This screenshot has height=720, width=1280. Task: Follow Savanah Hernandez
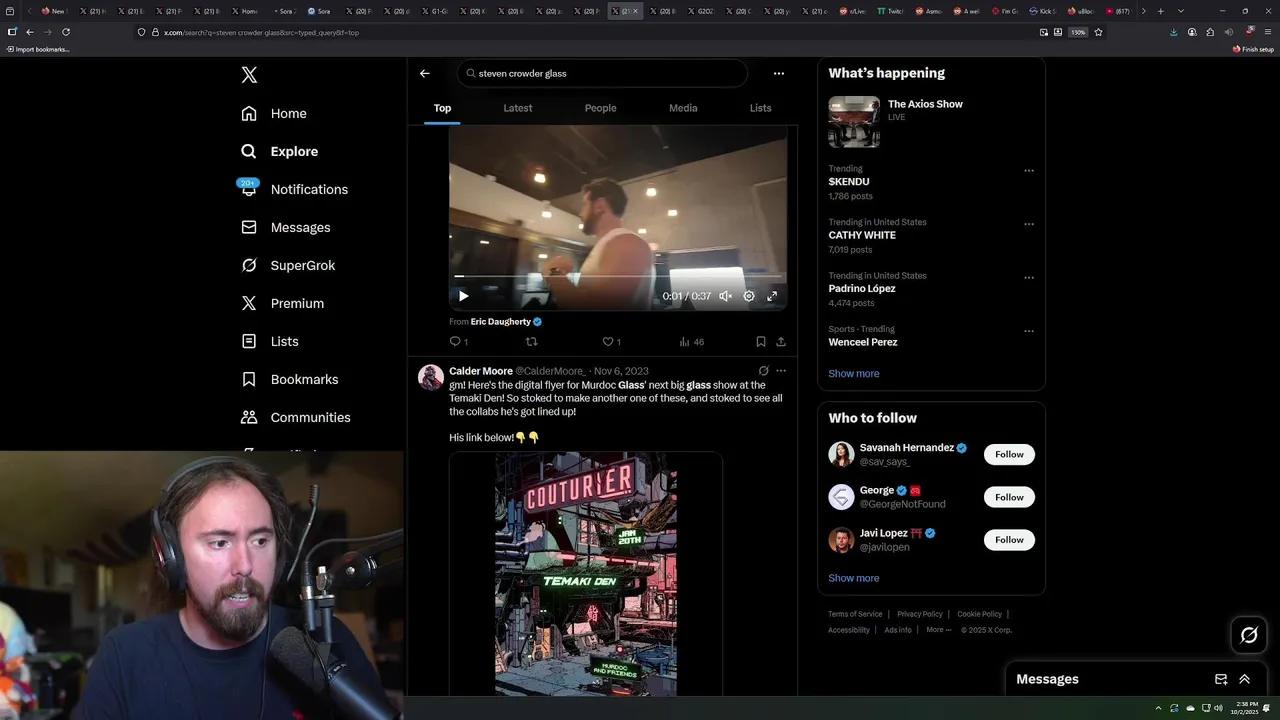(1009, 454)
